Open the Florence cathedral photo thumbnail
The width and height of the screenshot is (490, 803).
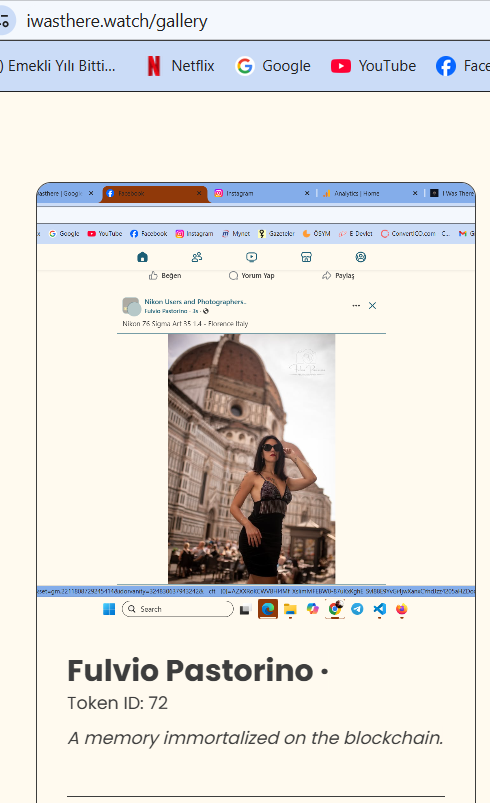pyautogui.click(x=251, y=459)
